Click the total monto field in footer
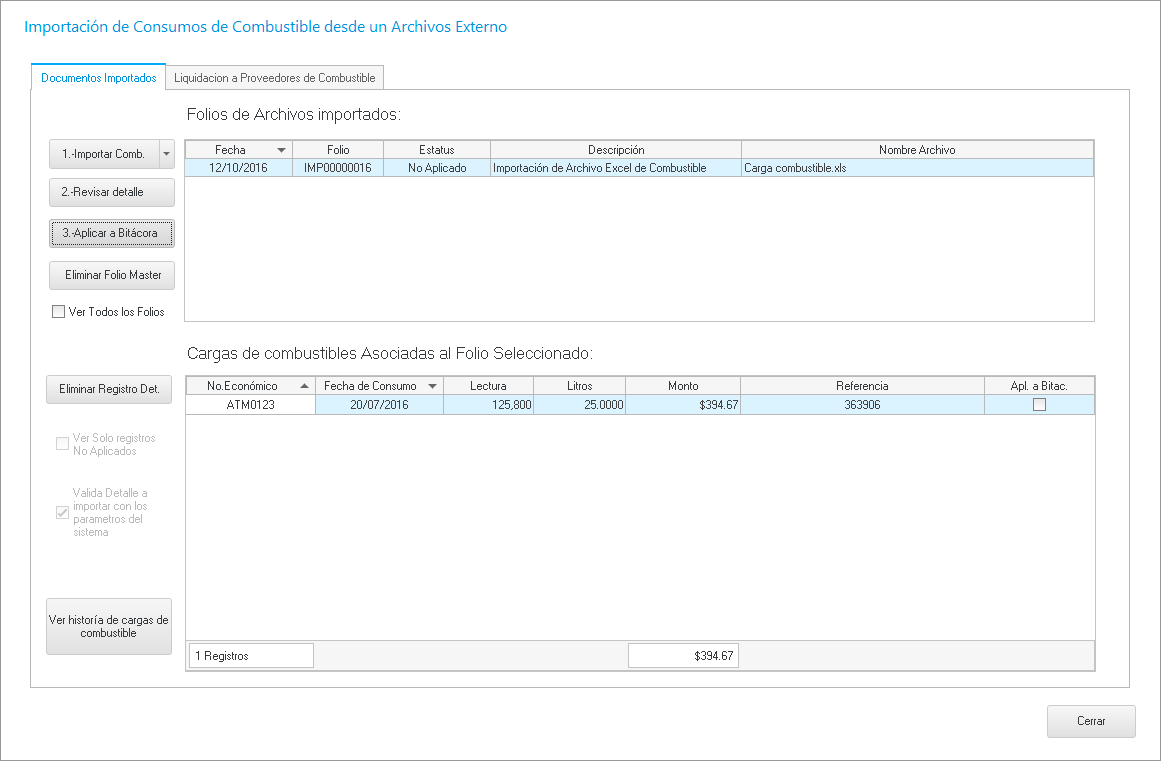Viewport: 1161px width, 761px height. click(683, 656)
